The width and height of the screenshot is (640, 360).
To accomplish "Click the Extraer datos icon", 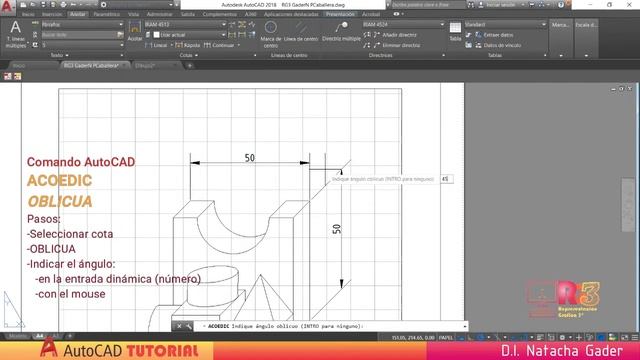I will [478, 35].
